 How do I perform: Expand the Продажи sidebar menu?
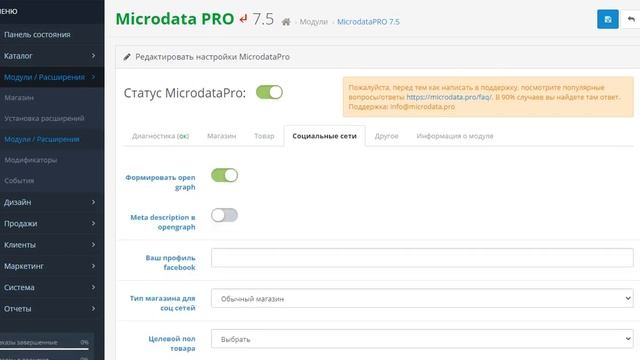pyautogui.click(x=52, y=223)
